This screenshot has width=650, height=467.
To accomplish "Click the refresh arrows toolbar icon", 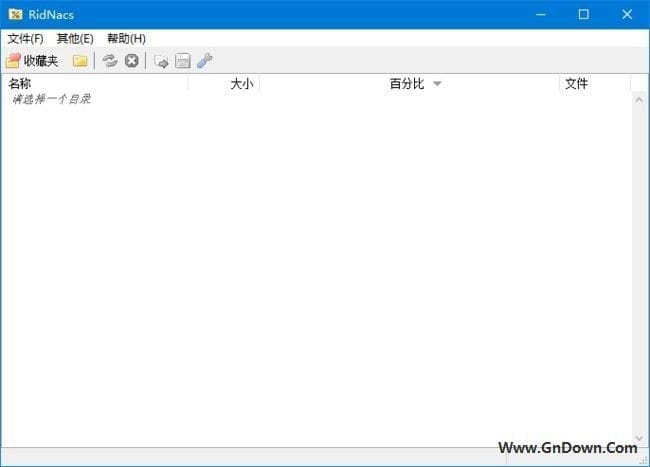I will coord(110,61).
